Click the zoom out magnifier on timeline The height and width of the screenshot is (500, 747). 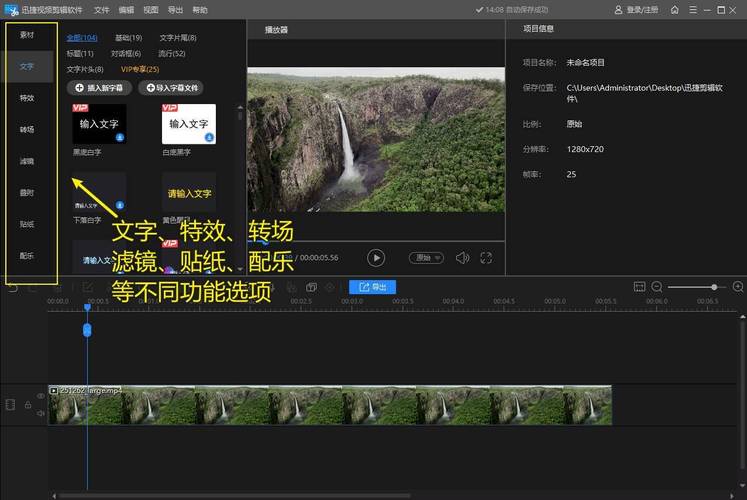point(658,287)
